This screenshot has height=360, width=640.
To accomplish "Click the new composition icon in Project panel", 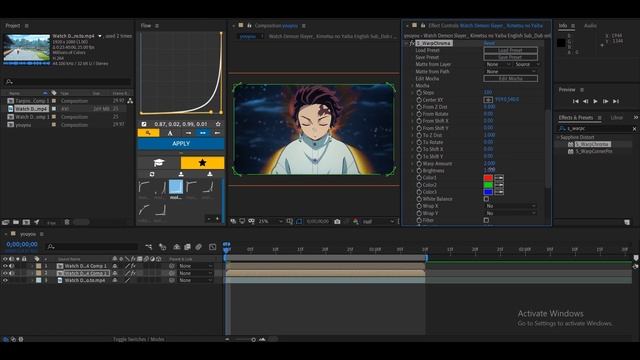I will pos(26,222).
